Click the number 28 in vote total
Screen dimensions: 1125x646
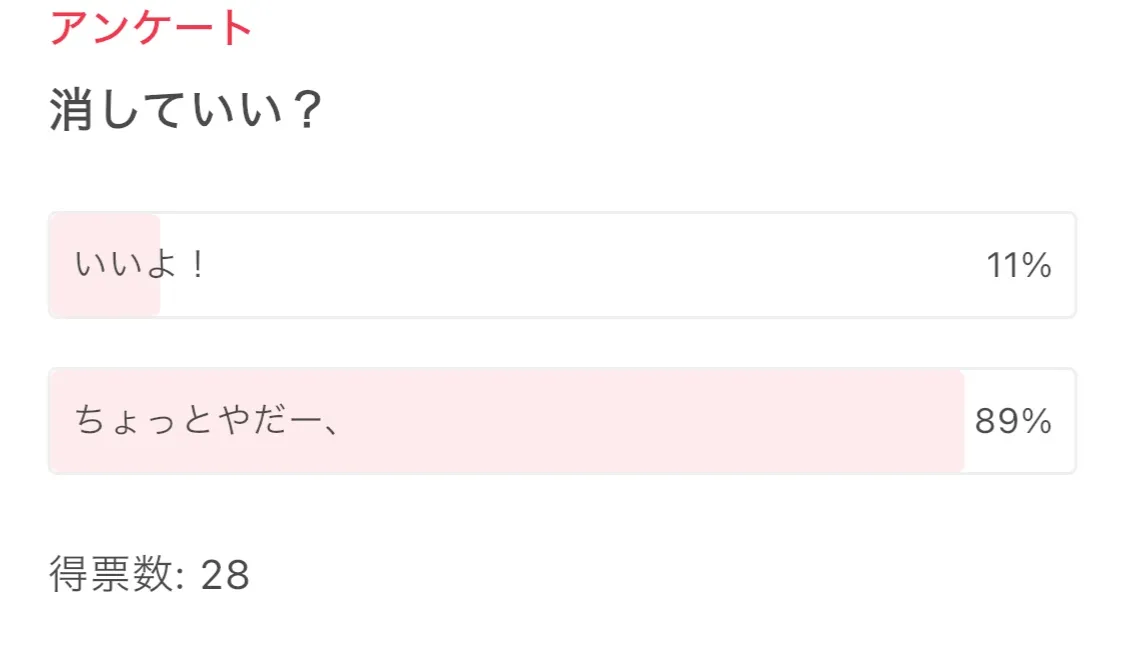[225, 575]
